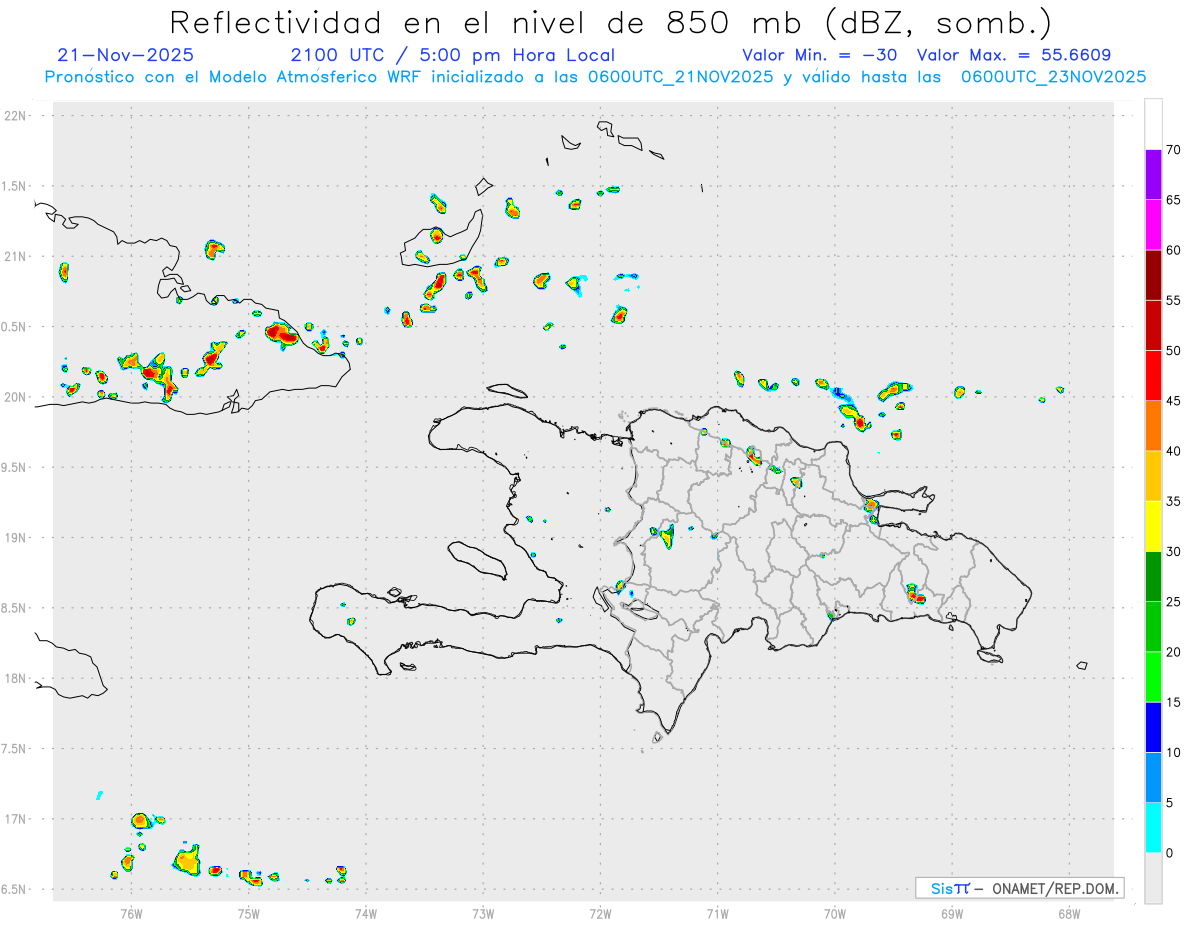Click the '21N' latitude axis label
Screen dimensions: 1200x927
click(17, 256)
